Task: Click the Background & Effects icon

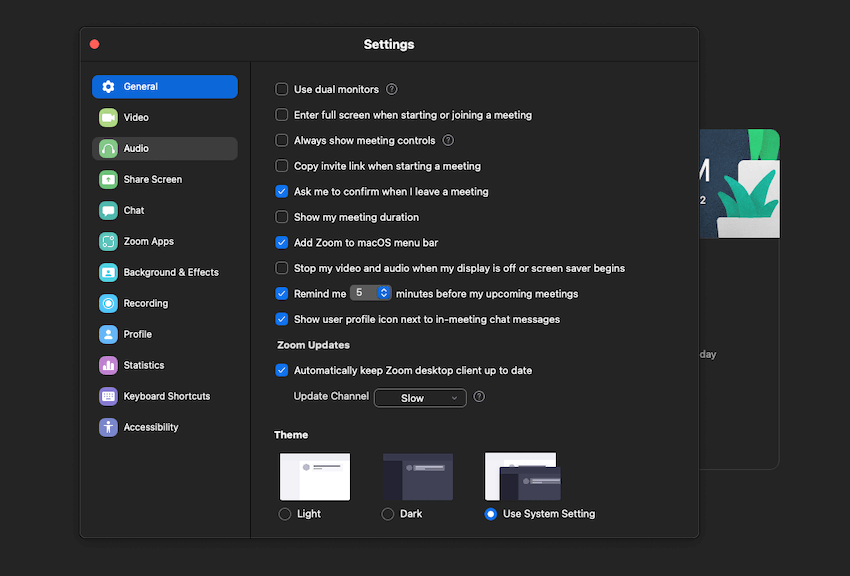Action: click(x=108, y=273)
